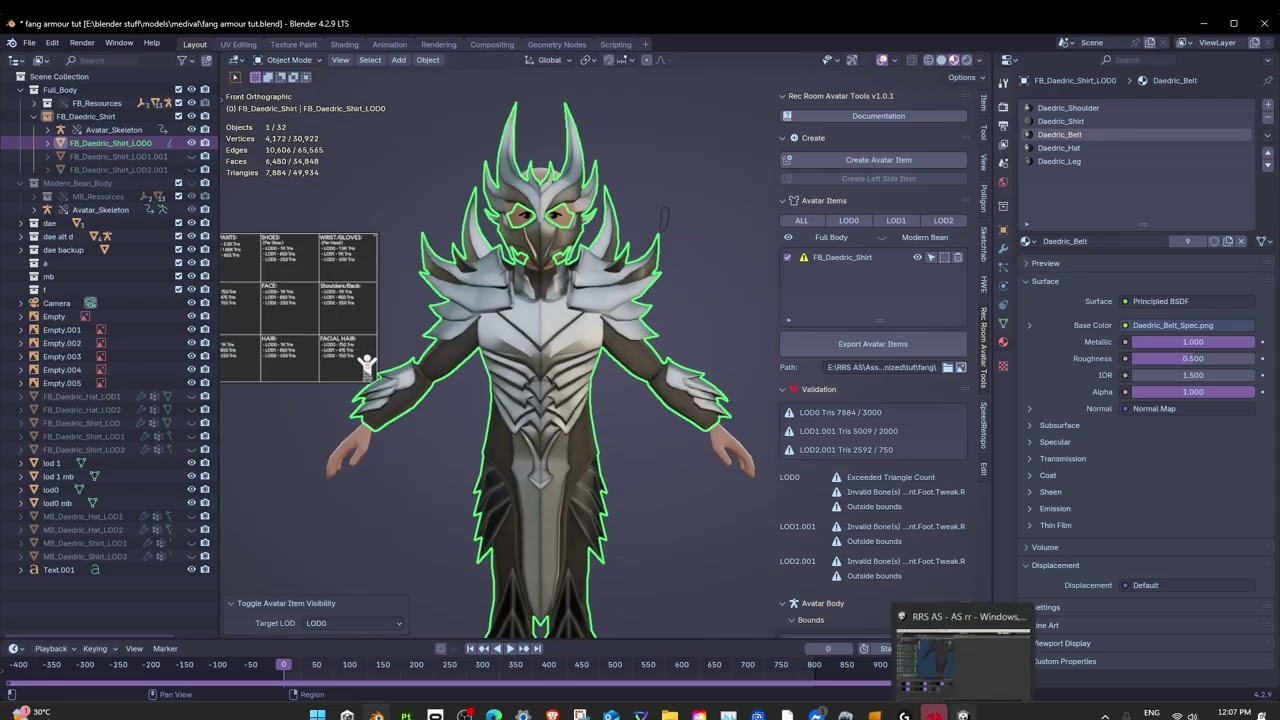Open the File menu
Screen dimensions: 1280x720
(29, 43)
